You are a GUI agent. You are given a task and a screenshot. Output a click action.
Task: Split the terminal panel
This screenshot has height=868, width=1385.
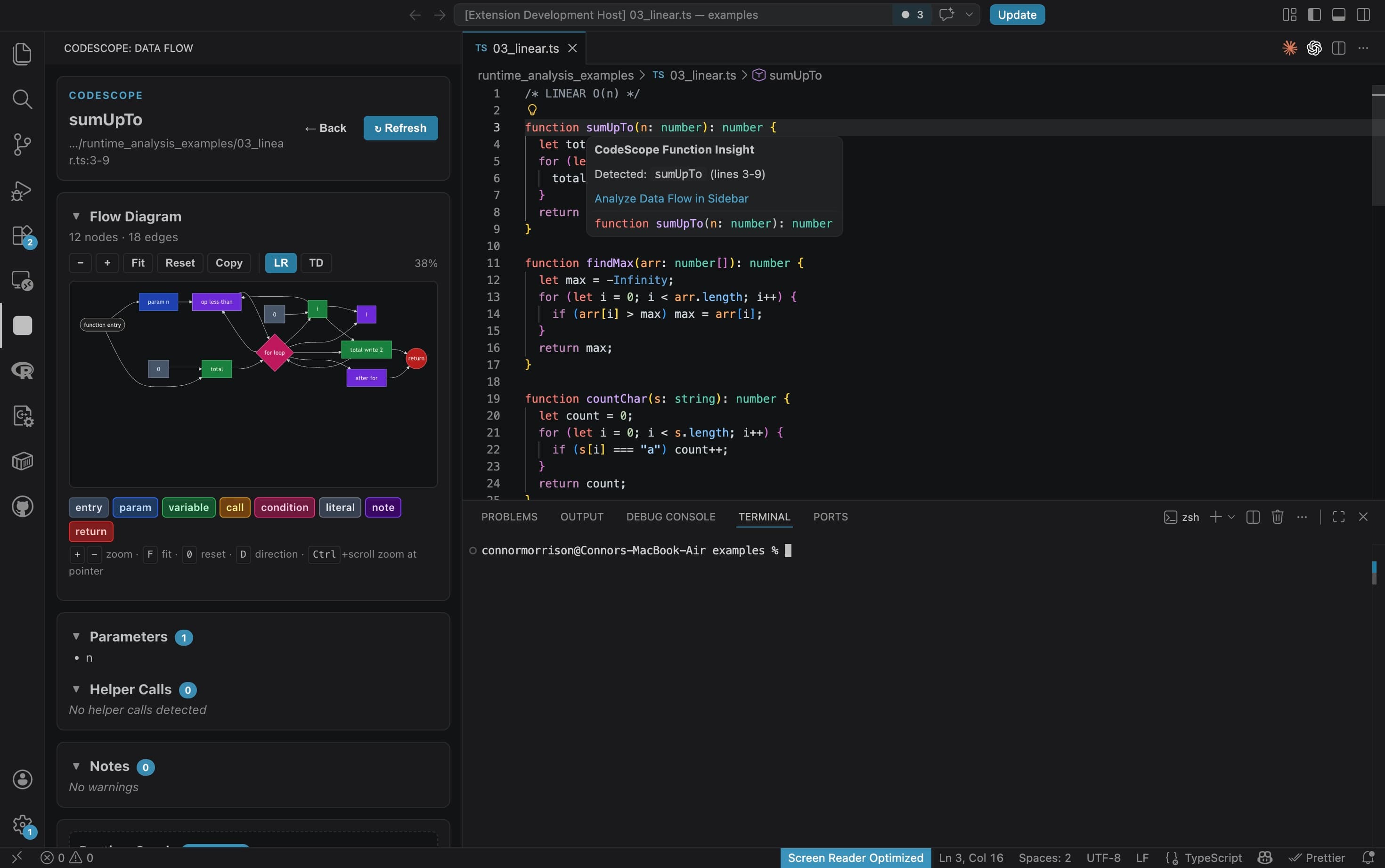tap(1253, 517)
